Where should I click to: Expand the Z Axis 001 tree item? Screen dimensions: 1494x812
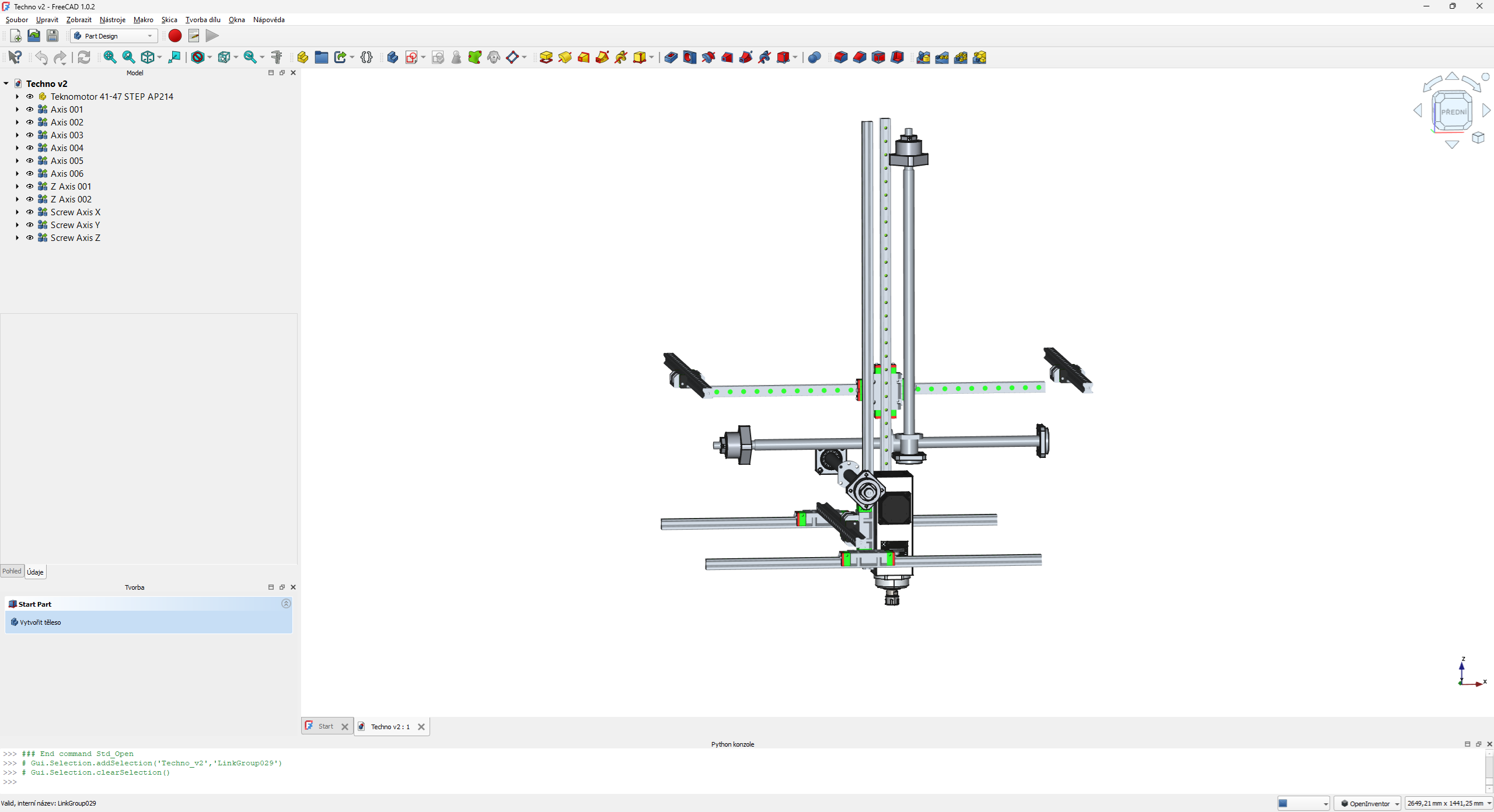(x=17, y=187)
